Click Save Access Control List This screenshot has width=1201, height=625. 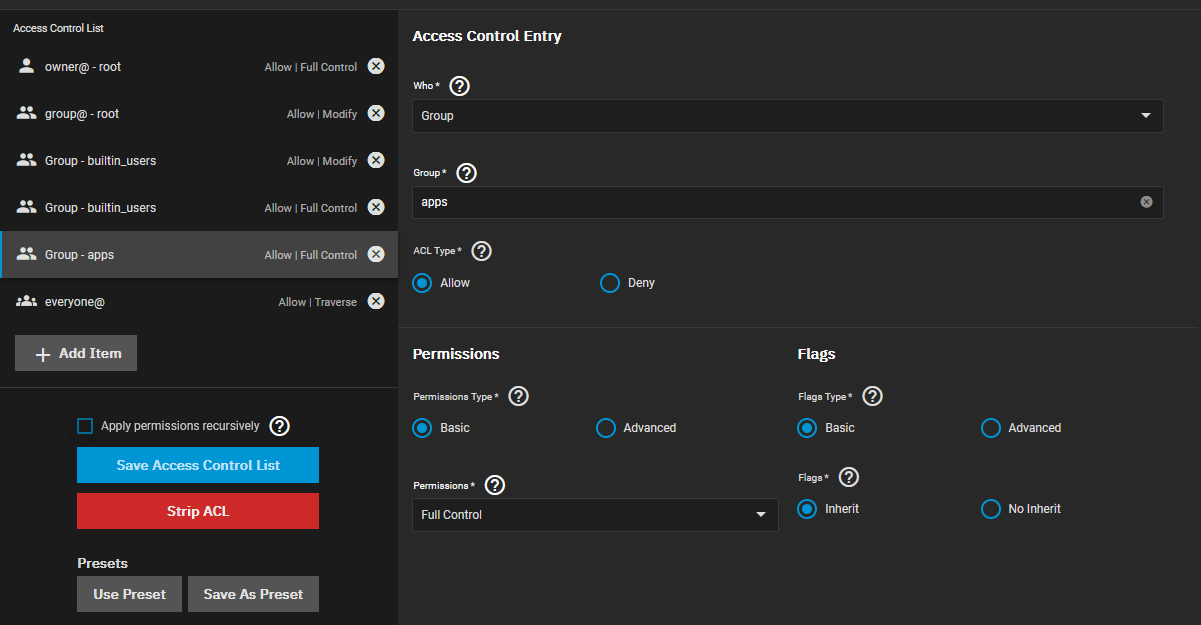coord(198,465)
